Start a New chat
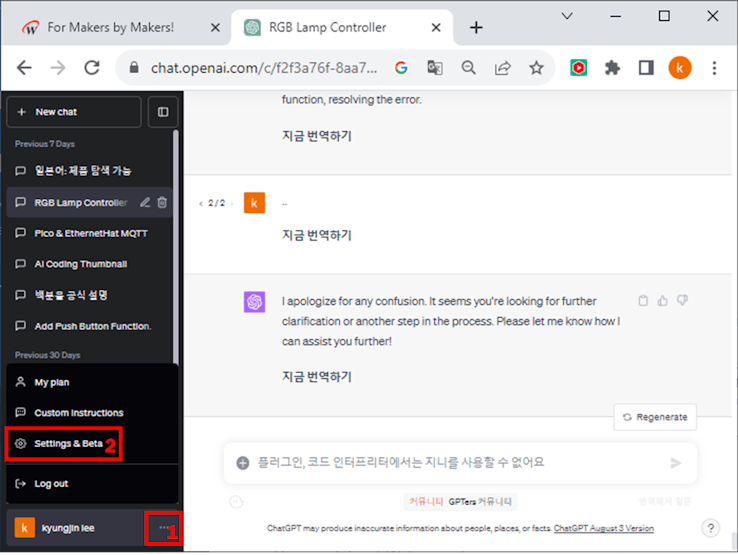 pos(74,112)
